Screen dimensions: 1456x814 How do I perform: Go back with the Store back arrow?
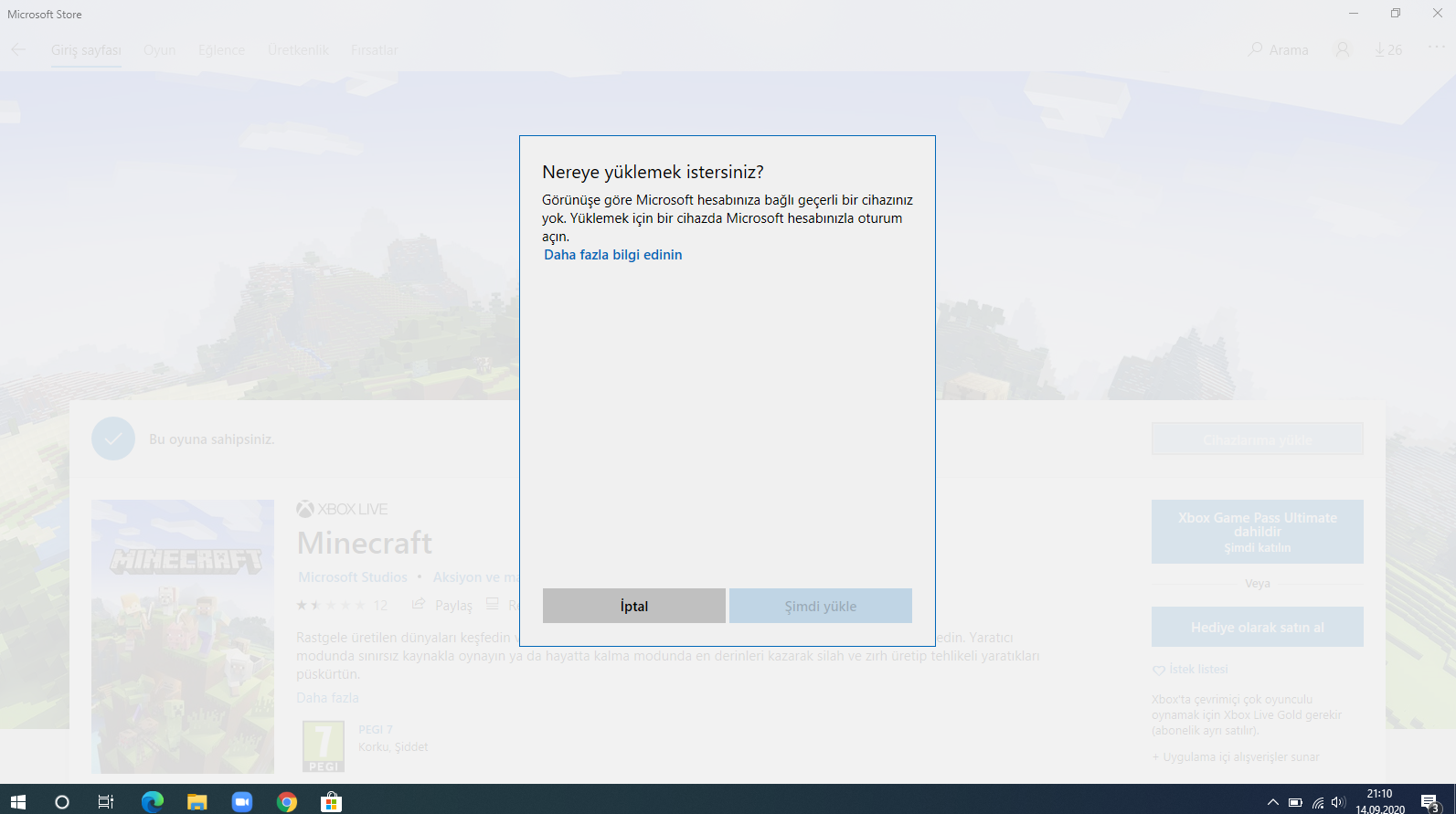tap(18, 49)
